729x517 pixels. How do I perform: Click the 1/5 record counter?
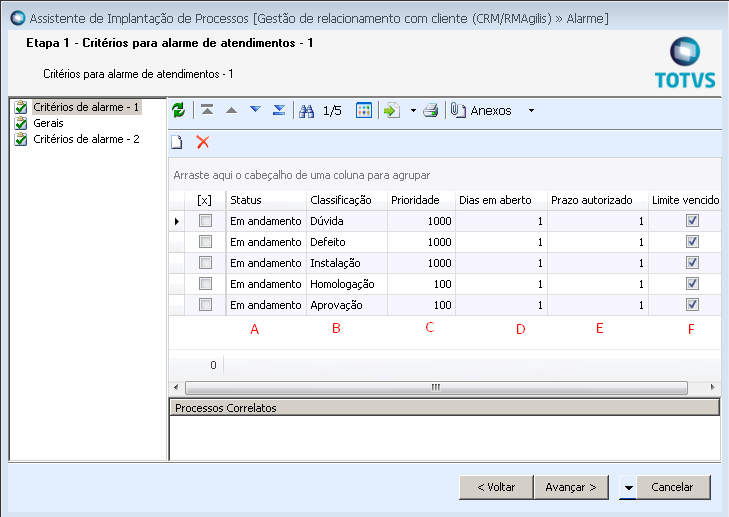[332, 111]
